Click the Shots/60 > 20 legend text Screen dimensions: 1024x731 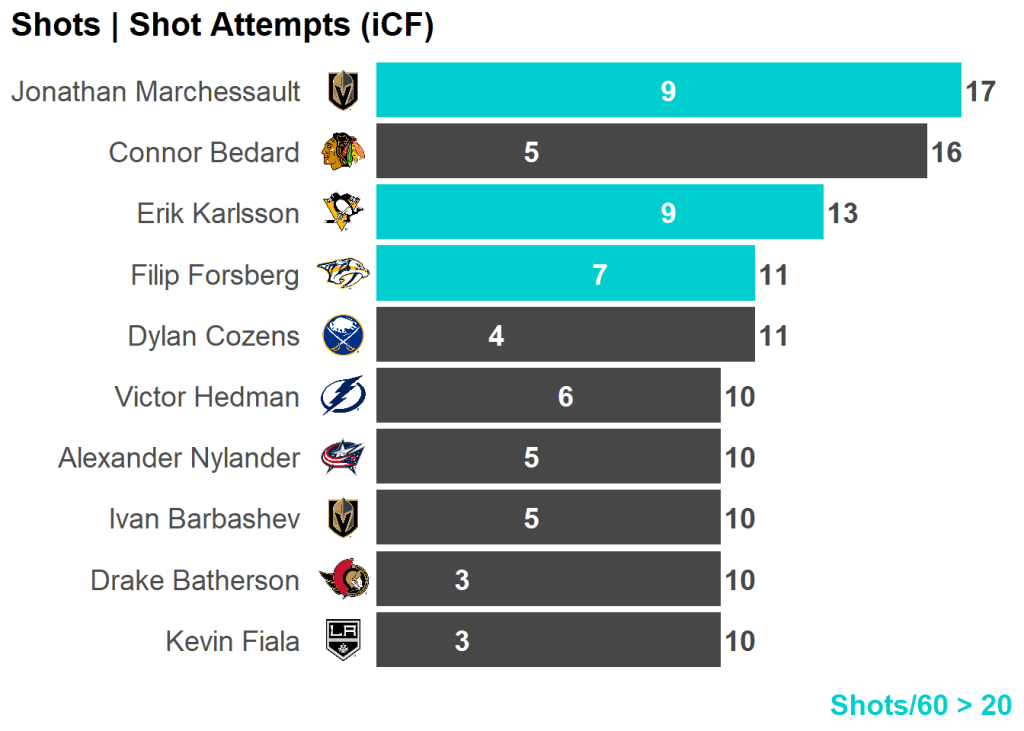(920, 705)
